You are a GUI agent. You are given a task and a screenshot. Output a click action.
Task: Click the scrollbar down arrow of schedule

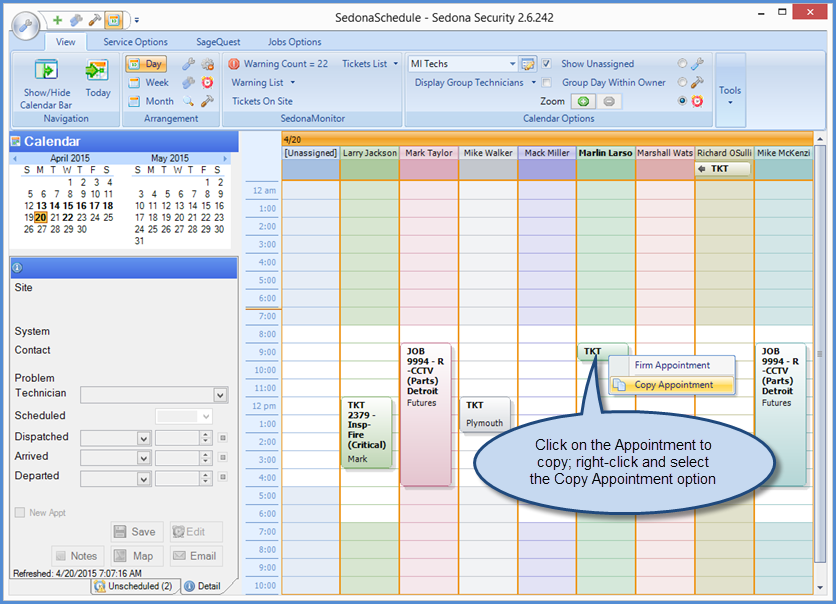pos(820,587)
